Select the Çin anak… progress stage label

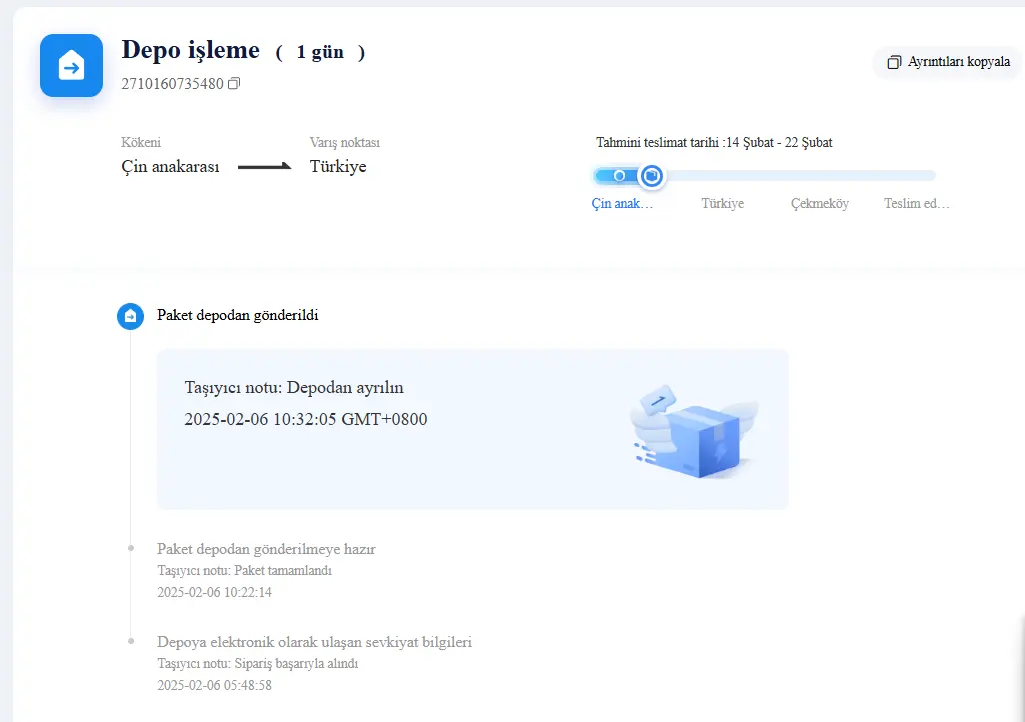pos(622,203)
